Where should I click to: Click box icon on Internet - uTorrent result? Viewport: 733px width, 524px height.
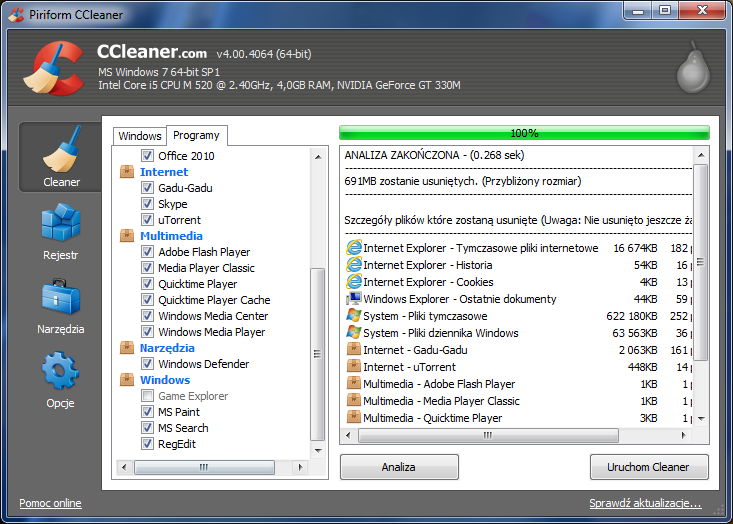[x=354, y=367]
